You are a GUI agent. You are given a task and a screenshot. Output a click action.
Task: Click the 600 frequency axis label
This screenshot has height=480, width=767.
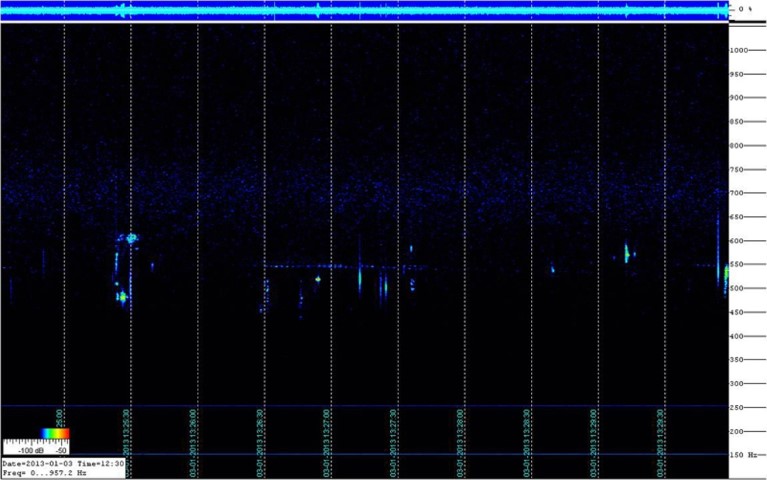point(737,241)
